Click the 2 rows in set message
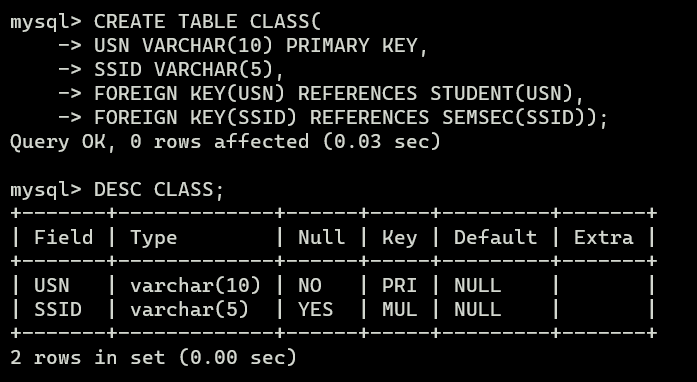This screenshot has width=697, height=382. [x=153, y=358]
